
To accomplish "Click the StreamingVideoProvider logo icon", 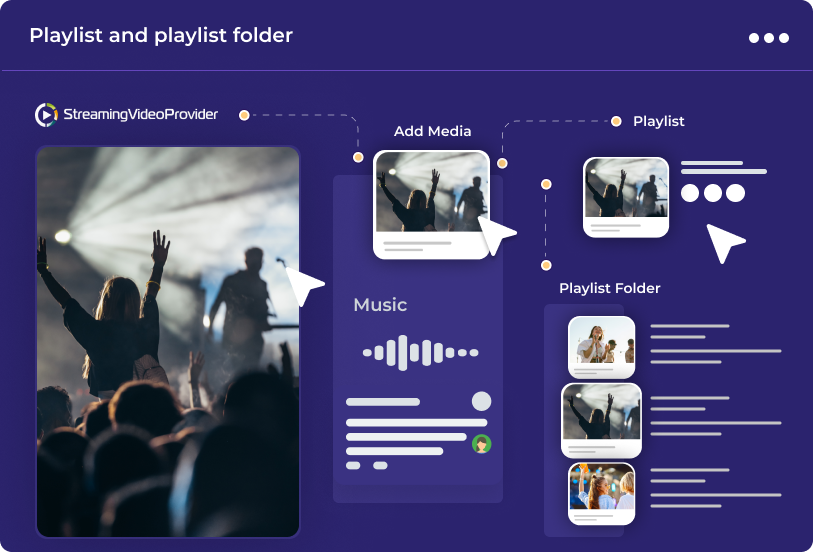I will 46,115.
